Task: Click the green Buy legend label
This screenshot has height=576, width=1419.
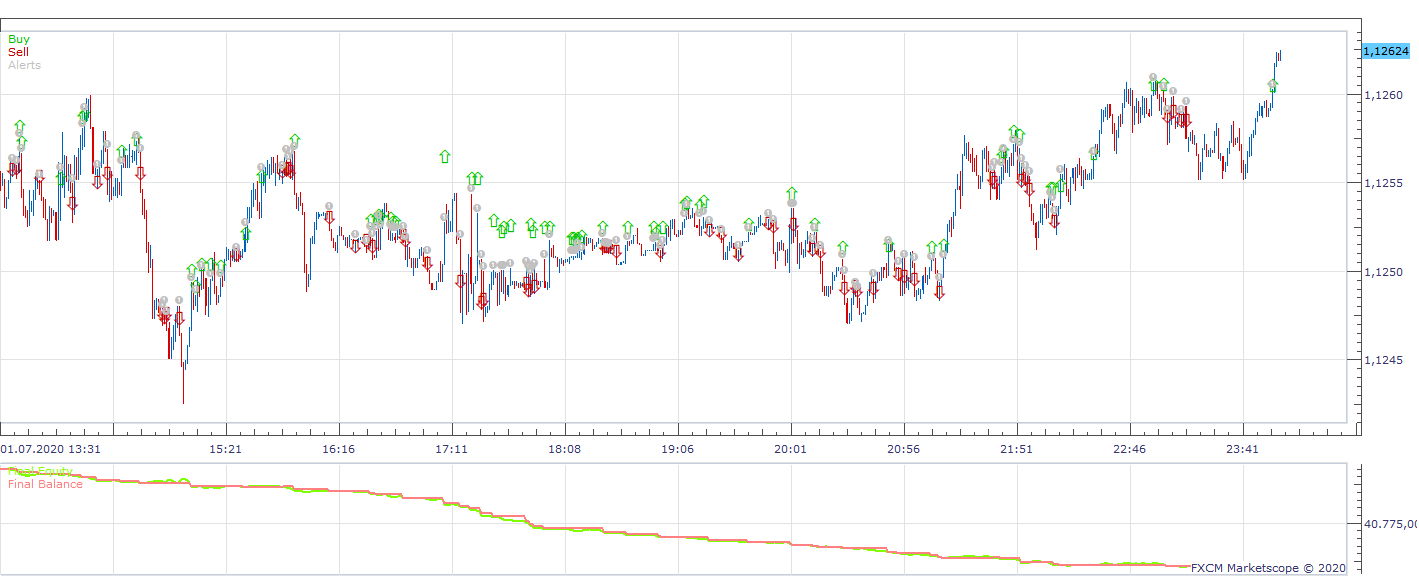Action: pyautogui.click(x=19, y=39)
